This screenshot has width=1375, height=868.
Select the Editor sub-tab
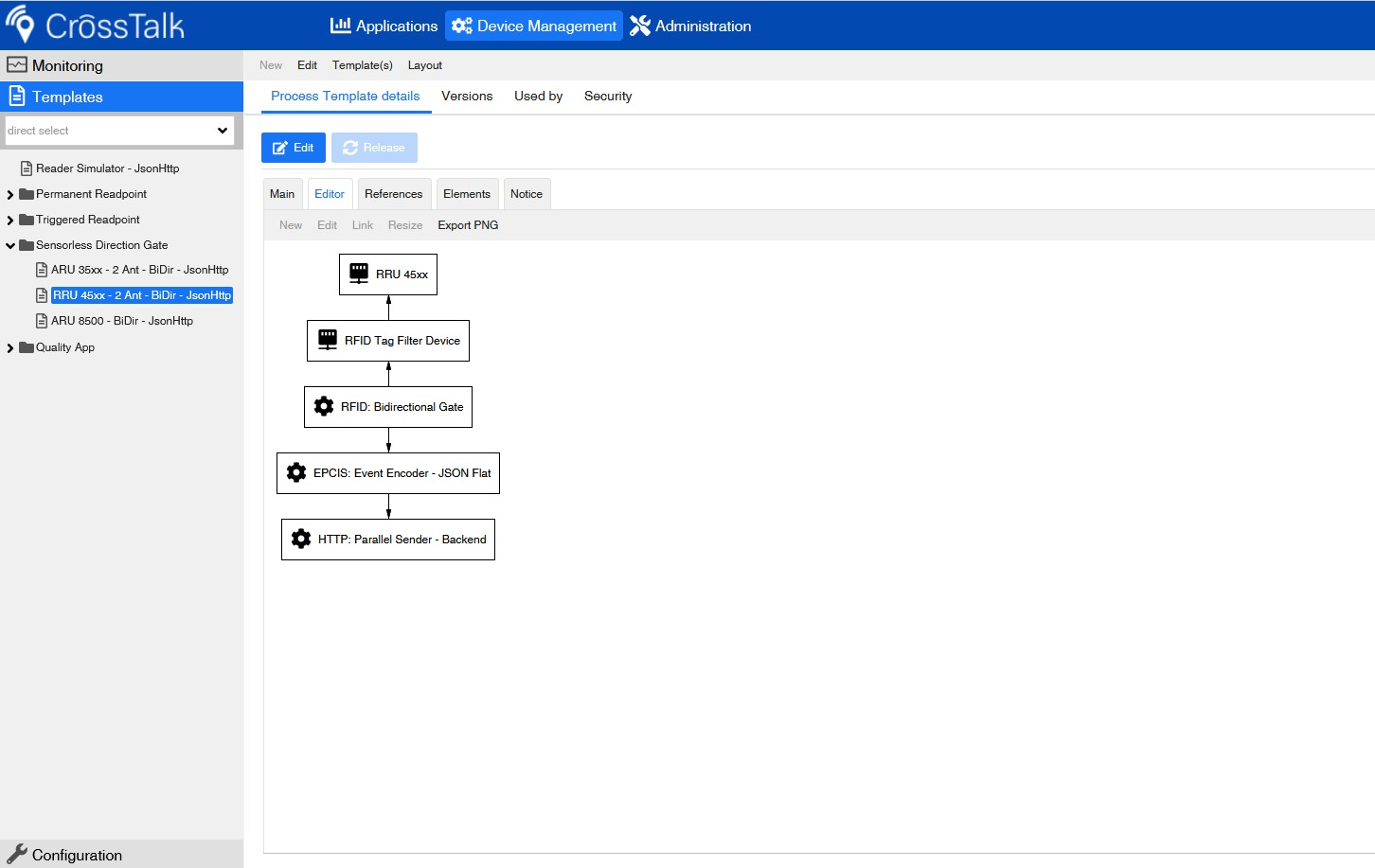click(330, 194)
